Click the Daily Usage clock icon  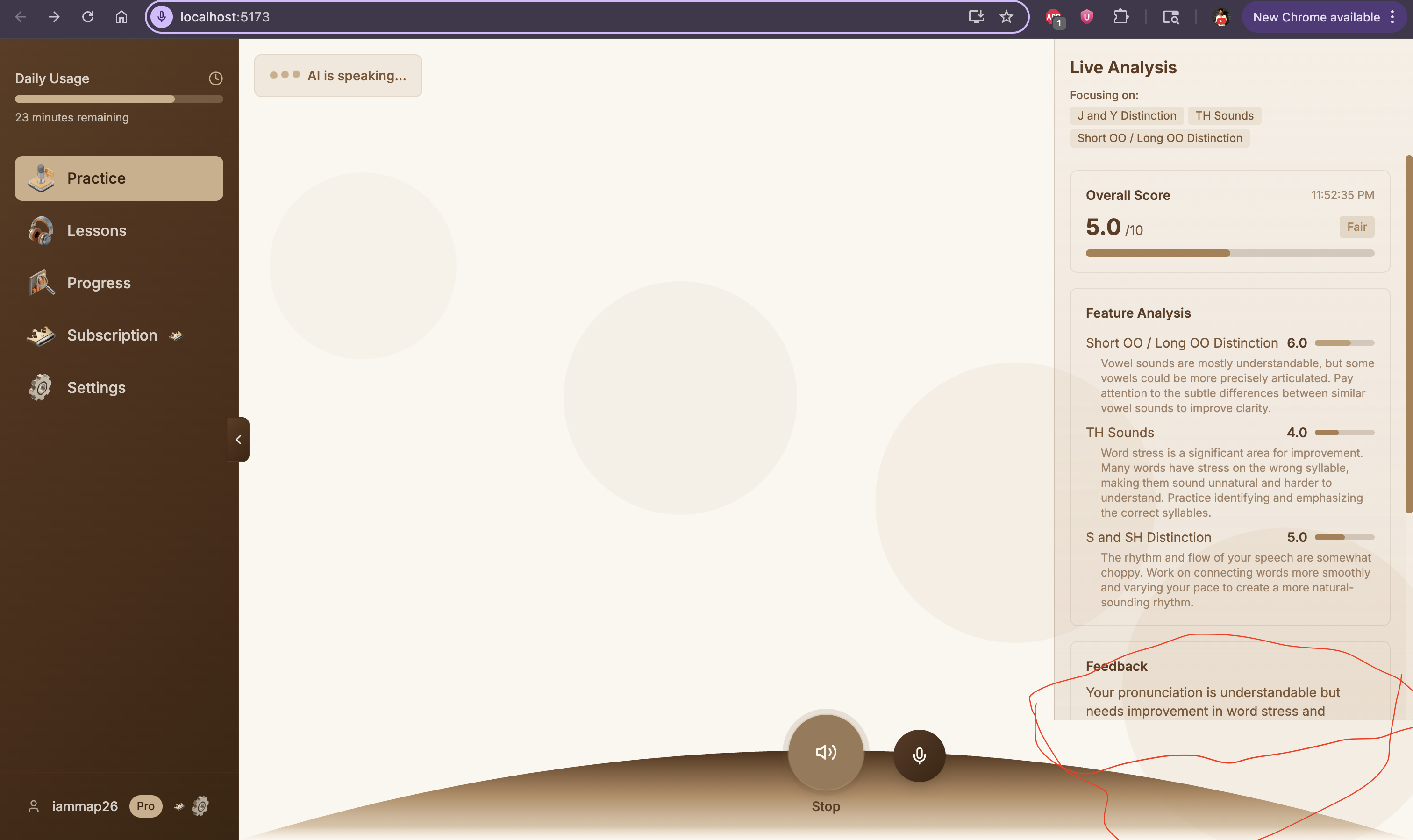[215, 78]
